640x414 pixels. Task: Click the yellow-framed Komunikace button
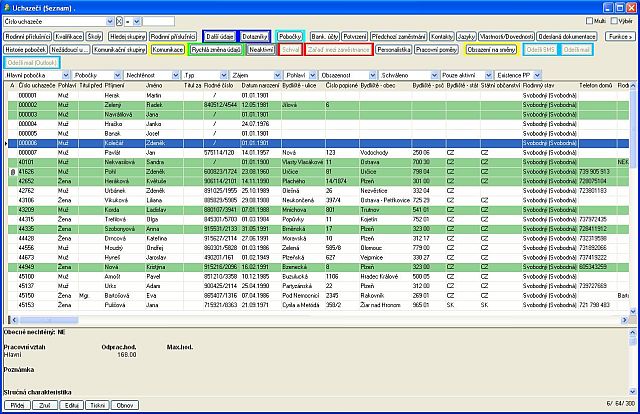[x=168, y=50]
